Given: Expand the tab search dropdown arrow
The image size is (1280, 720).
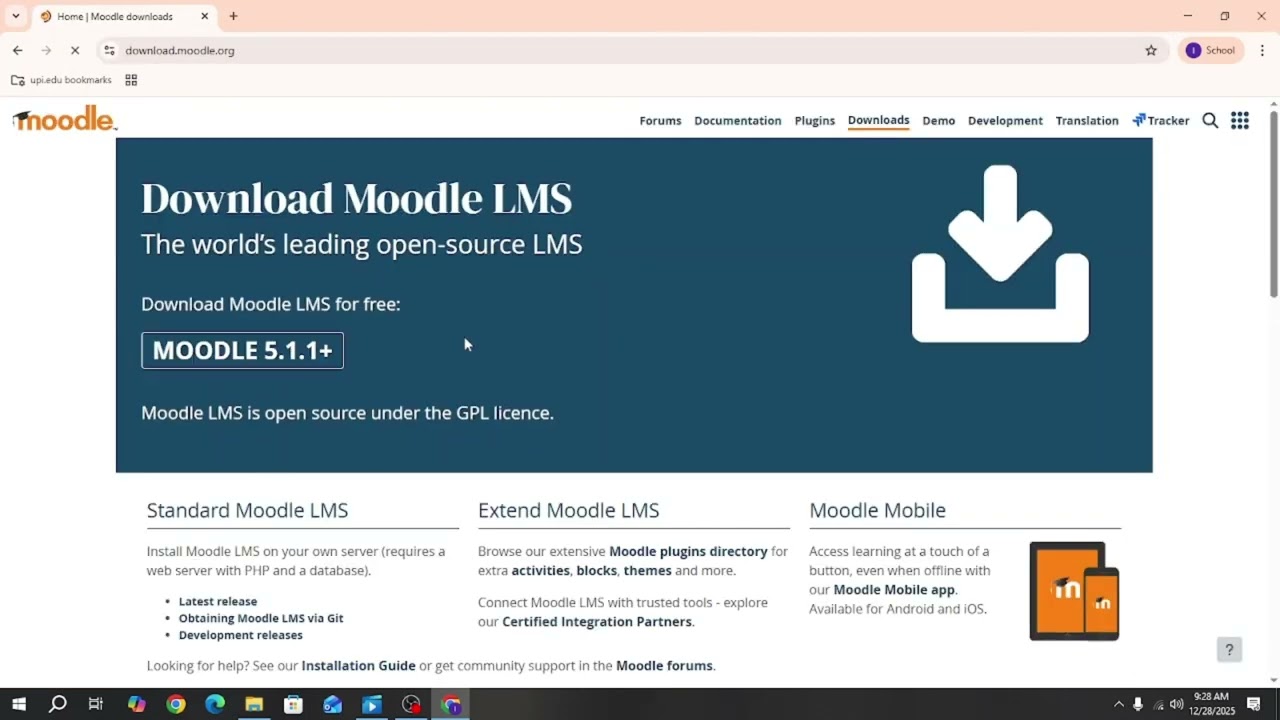Looking at the screenshot, I should click(16, 16).
